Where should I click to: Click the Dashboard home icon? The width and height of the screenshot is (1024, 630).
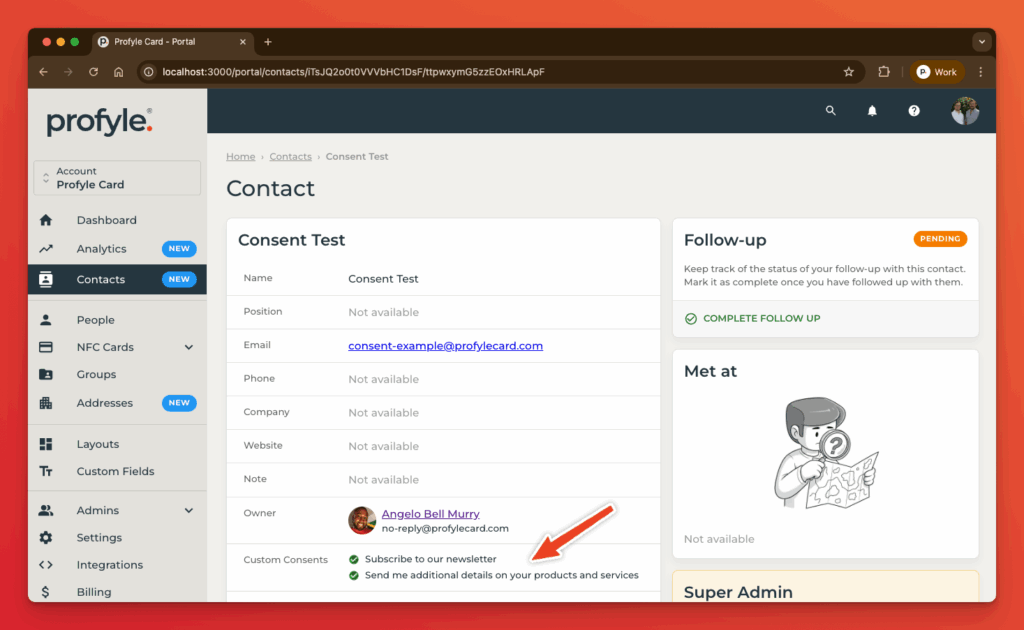pyautogui.click(x=45, y=220)
